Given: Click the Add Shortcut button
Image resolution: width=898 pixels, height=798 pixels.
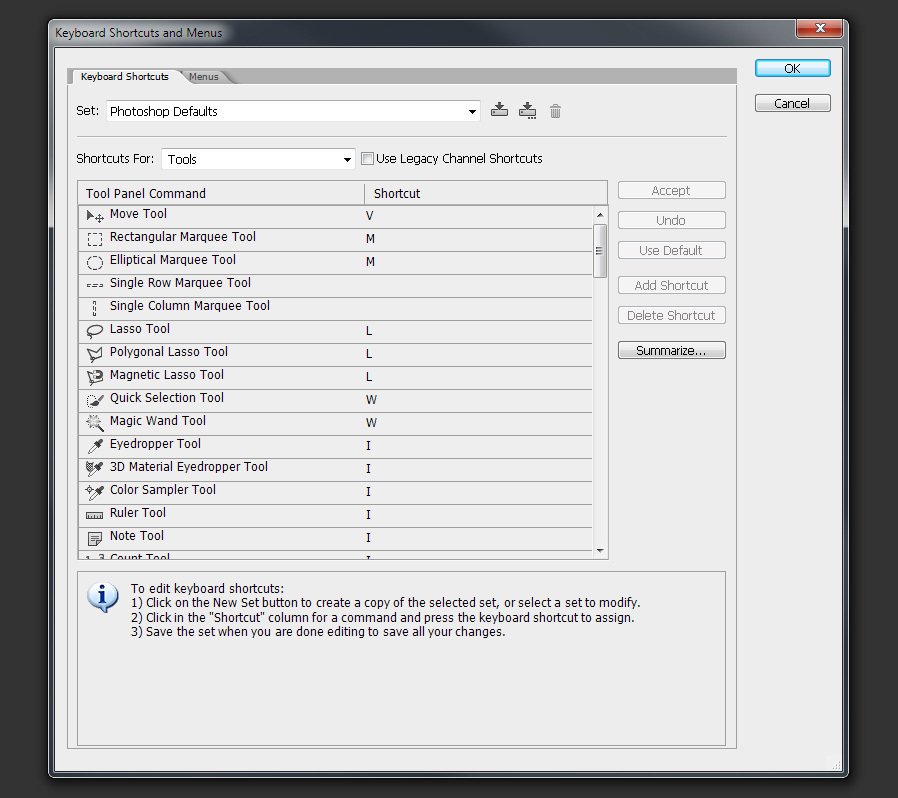Looking at the screenshot, I should pyautogui.click(x=672, y=285).
